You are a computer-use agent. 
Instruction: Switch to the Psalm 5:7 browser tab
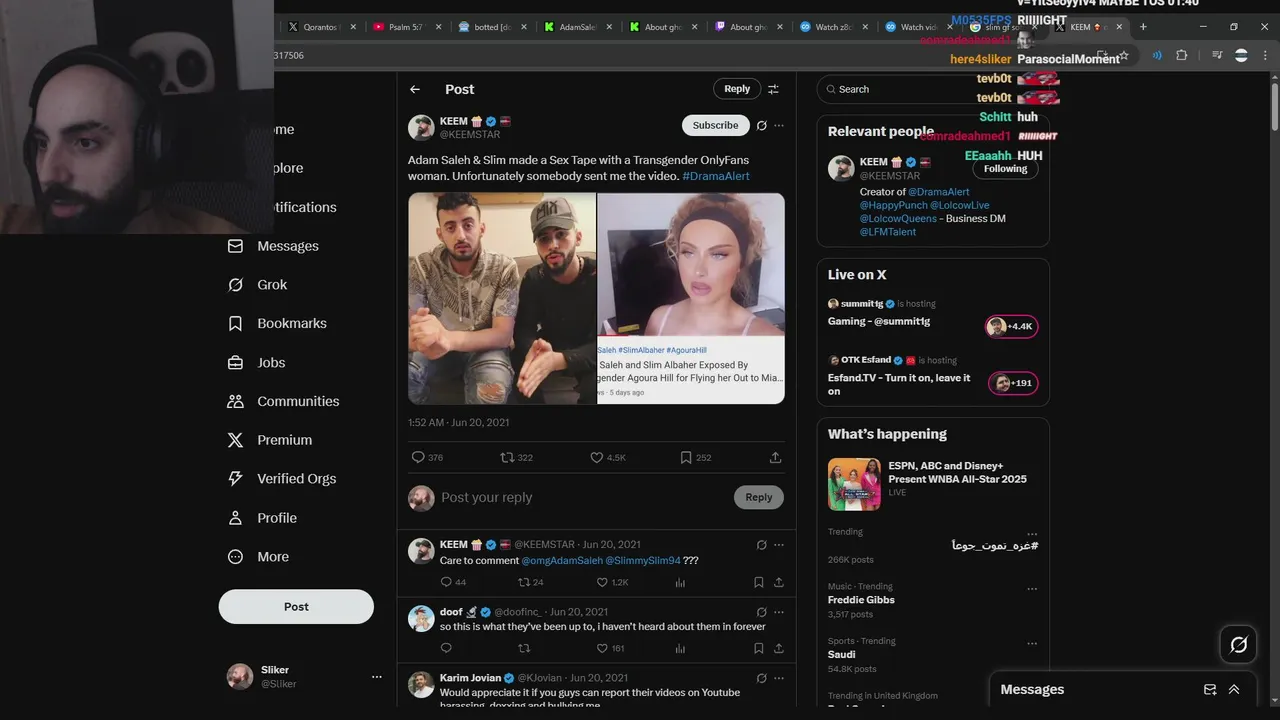pyautogui.click(x=407, y=27)
